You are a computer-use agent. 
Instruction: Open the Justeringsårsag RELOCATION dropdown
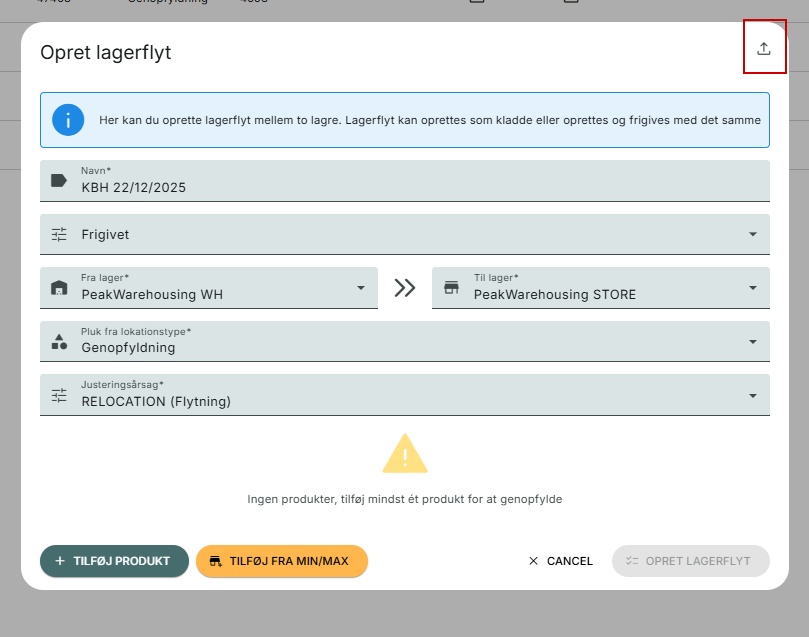click(404, 395)
